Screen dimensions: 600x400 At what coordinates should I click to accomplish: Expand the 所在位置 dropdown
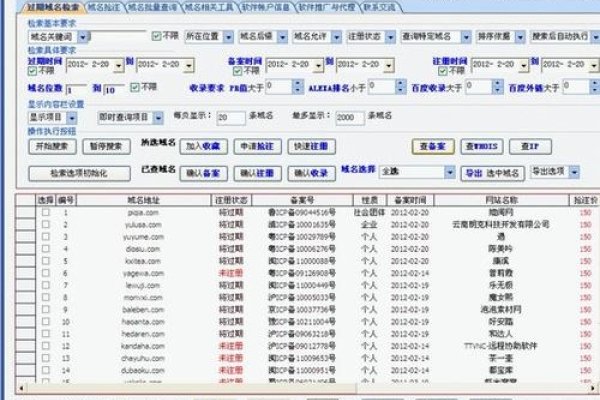(x=228, y=37)
